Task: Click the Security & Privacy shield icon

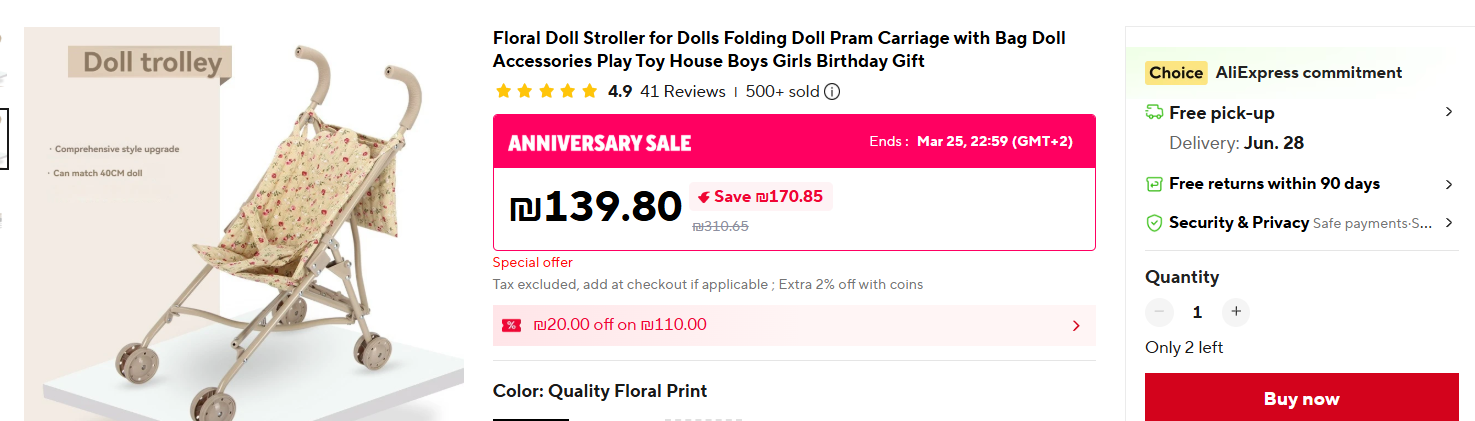Action: click(x=1154, y=223)
